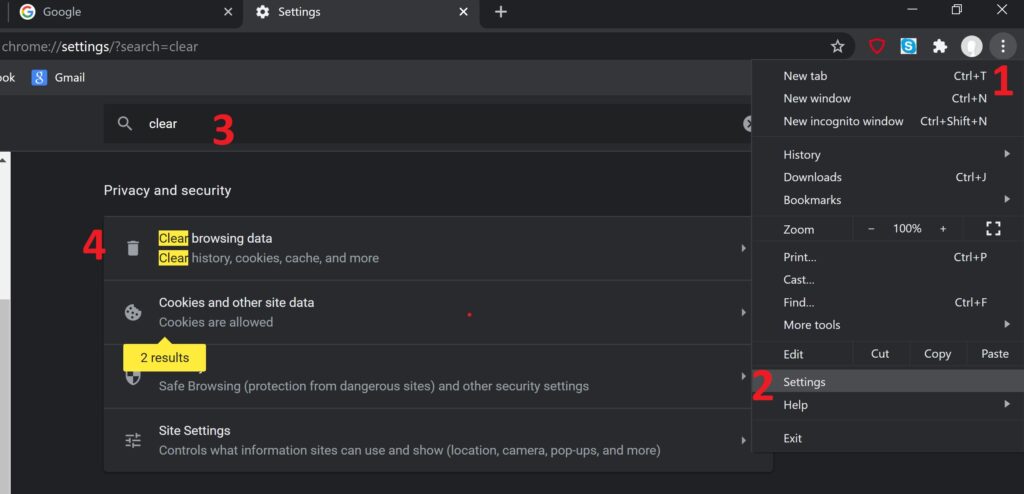This screenshot has width=1024, height=494.
Task: Select Settings from the Chrome menu
Action: coord(805,382)
